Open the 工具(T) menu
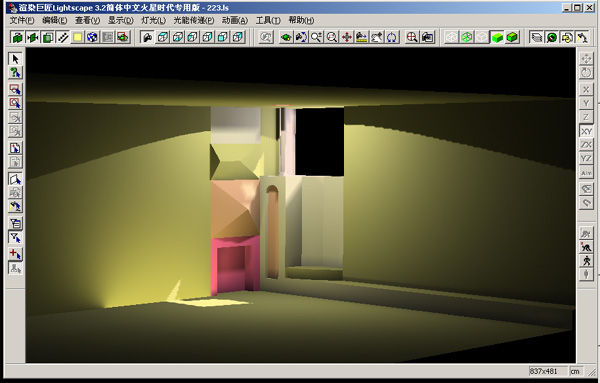Viewport: 600px width, 383px height. pos(268,20)
